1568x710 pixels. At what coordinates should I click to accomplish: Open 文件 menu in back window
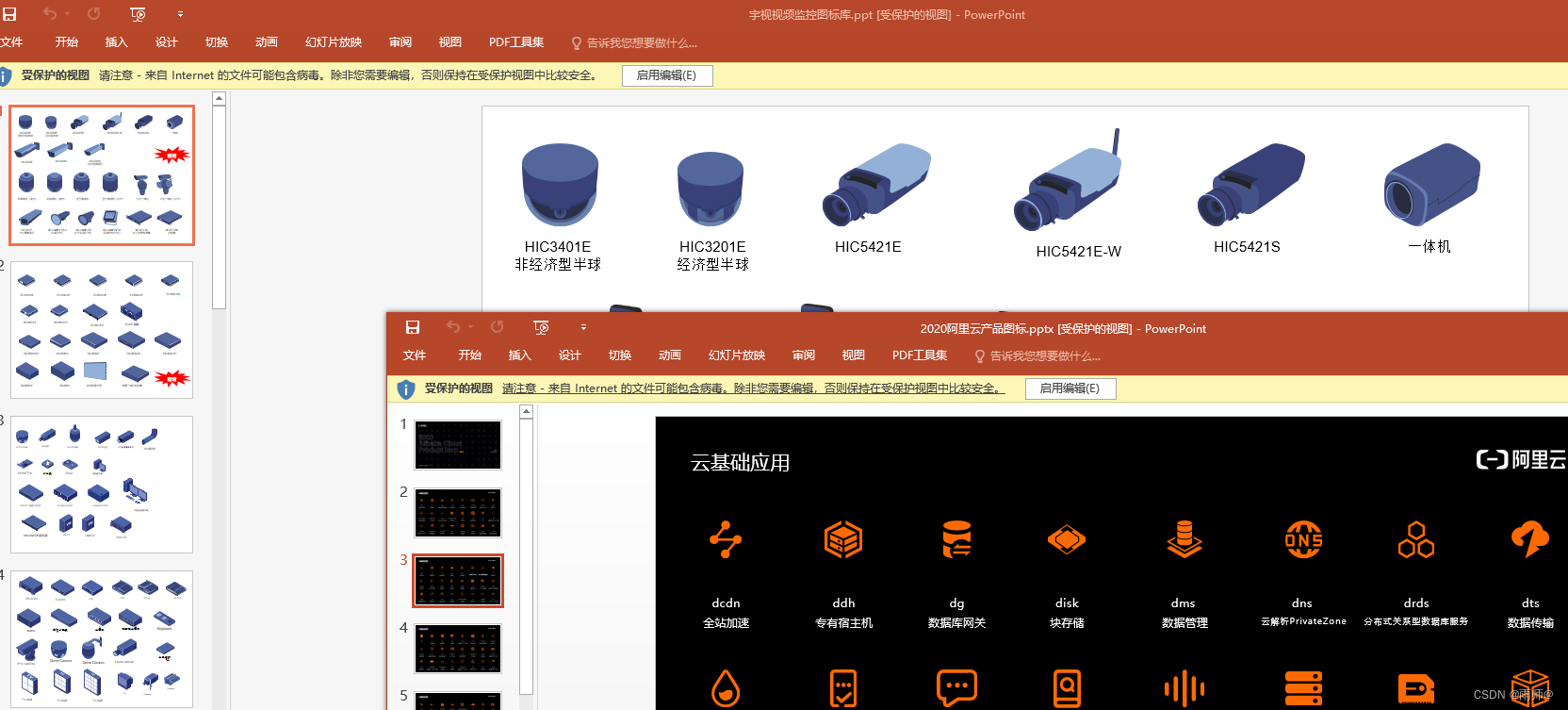point(11,42)
